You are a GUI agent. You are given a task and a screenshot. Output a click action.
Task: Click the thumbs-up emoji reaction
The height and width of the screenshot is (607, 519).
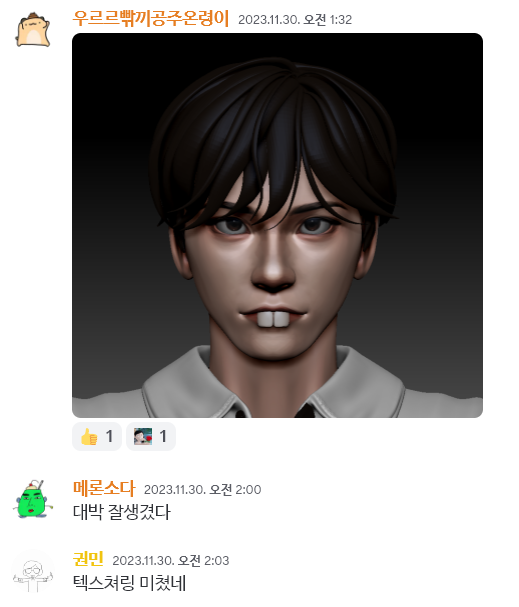coord(97,436)
